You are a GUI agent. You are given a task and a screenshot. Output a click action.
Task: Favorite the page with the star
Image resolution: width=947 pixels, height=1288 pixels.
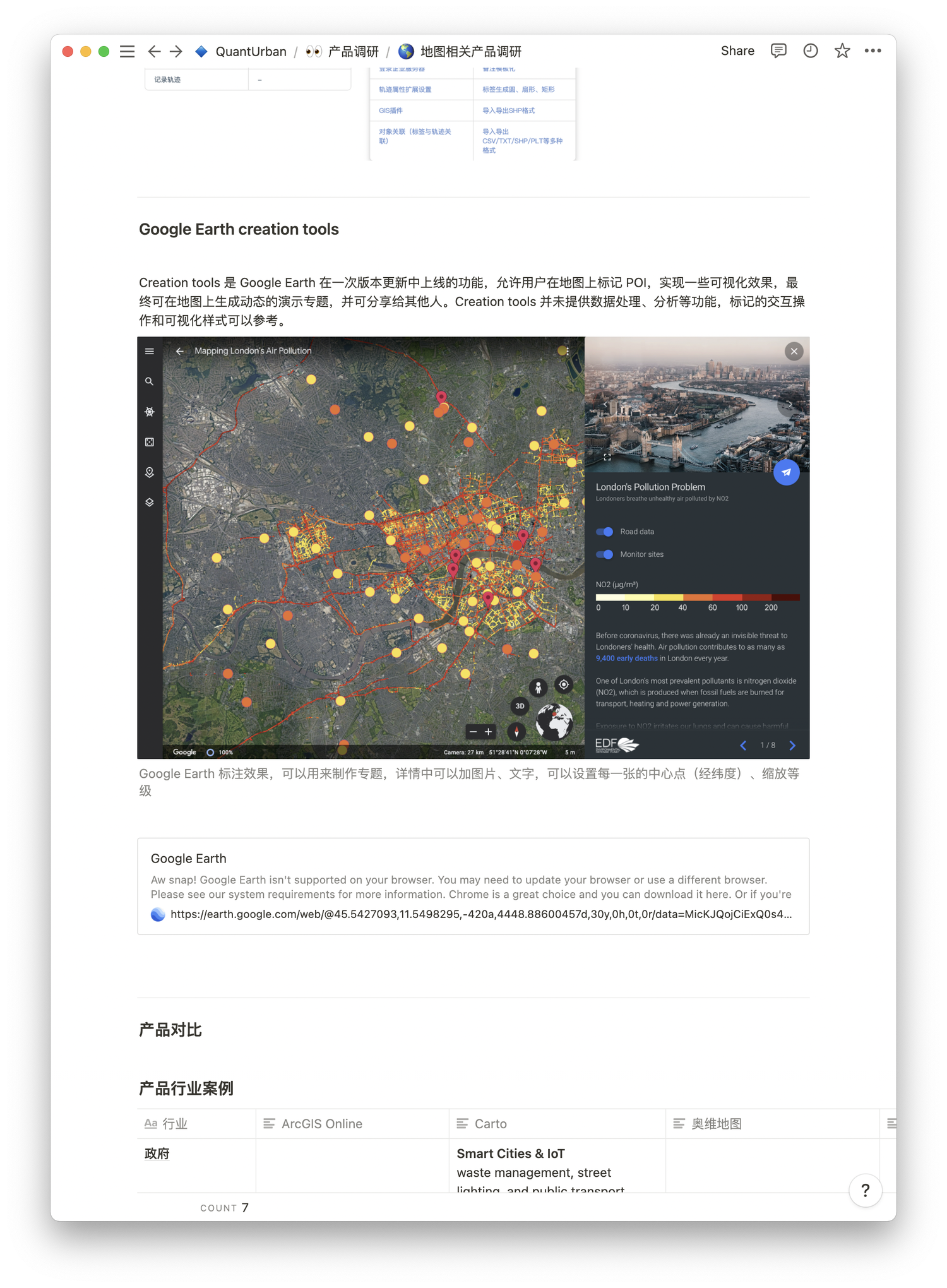[842, 51]
